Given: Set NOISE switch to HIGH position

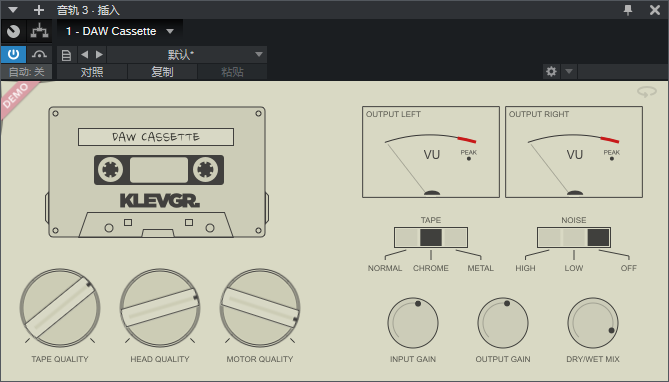Looking at the screenshot, I should [x=550, y=238].
